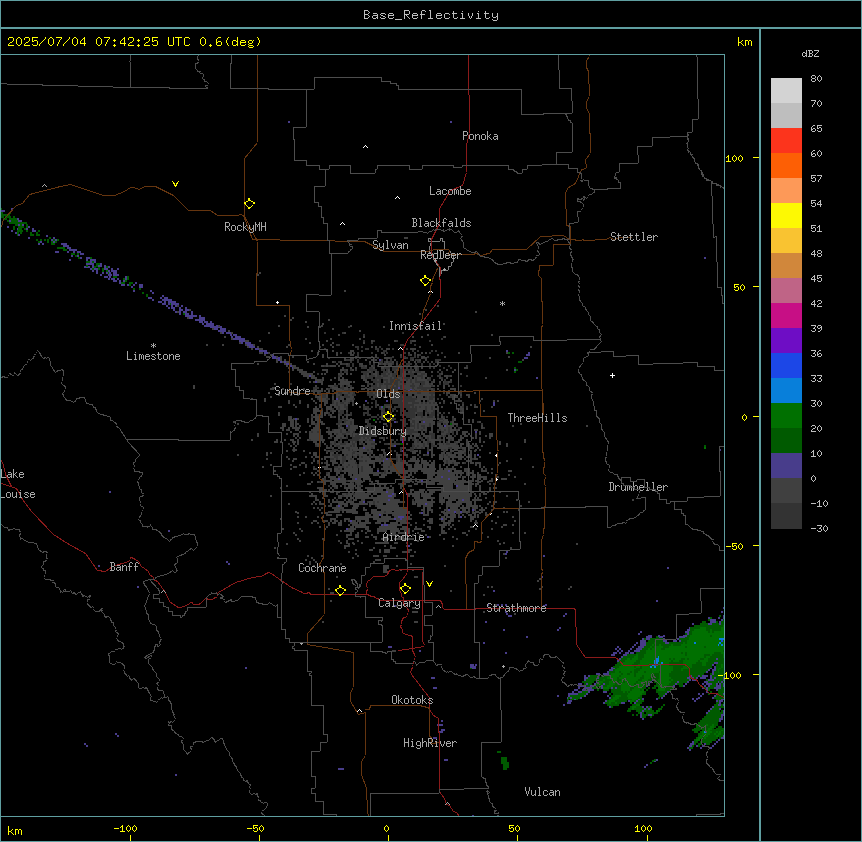The image size is (862, 842).
Task: Click the Vulcan city label
Action: 543,792
